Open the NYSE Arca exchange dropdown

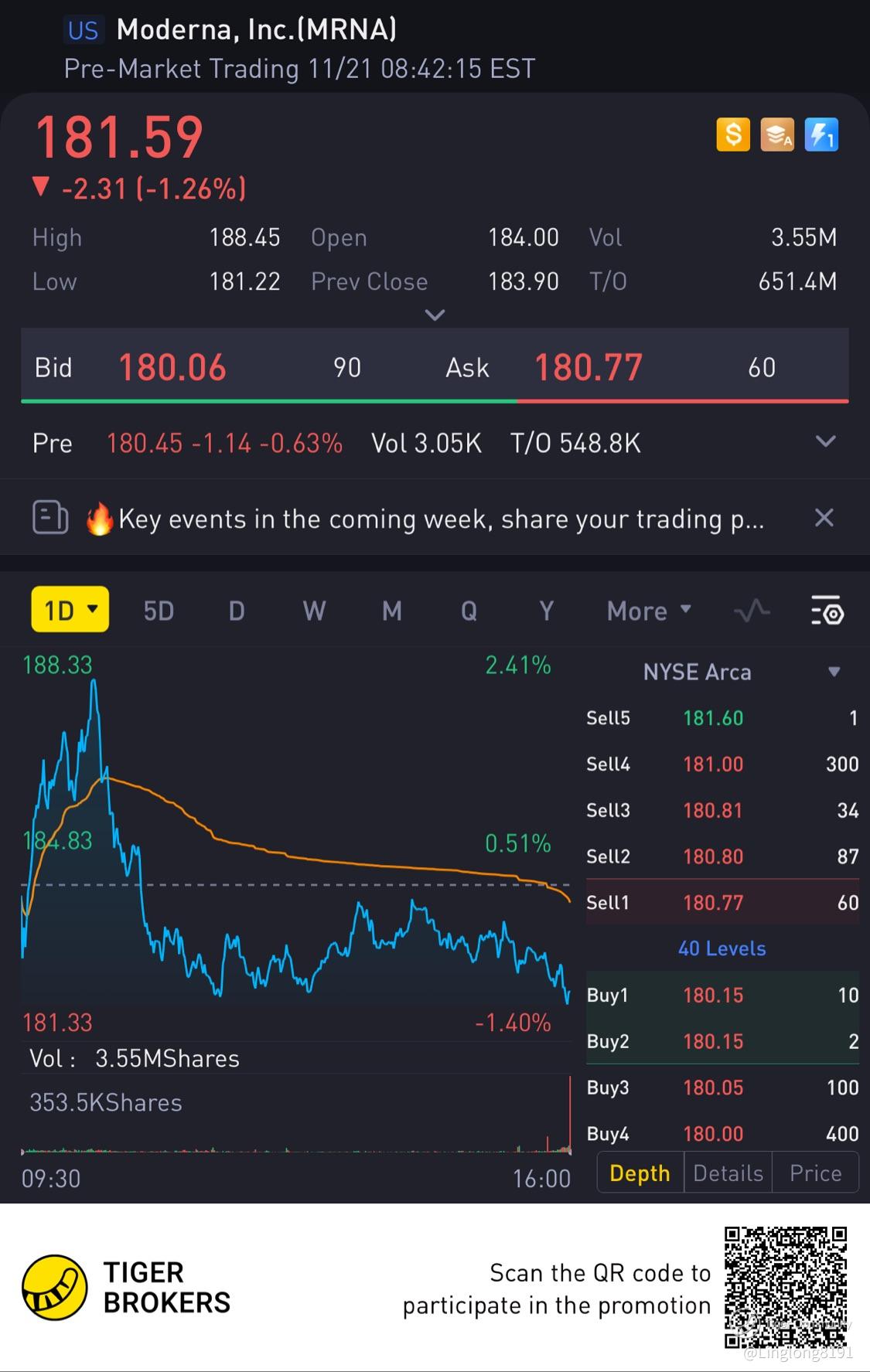point(741,672)
